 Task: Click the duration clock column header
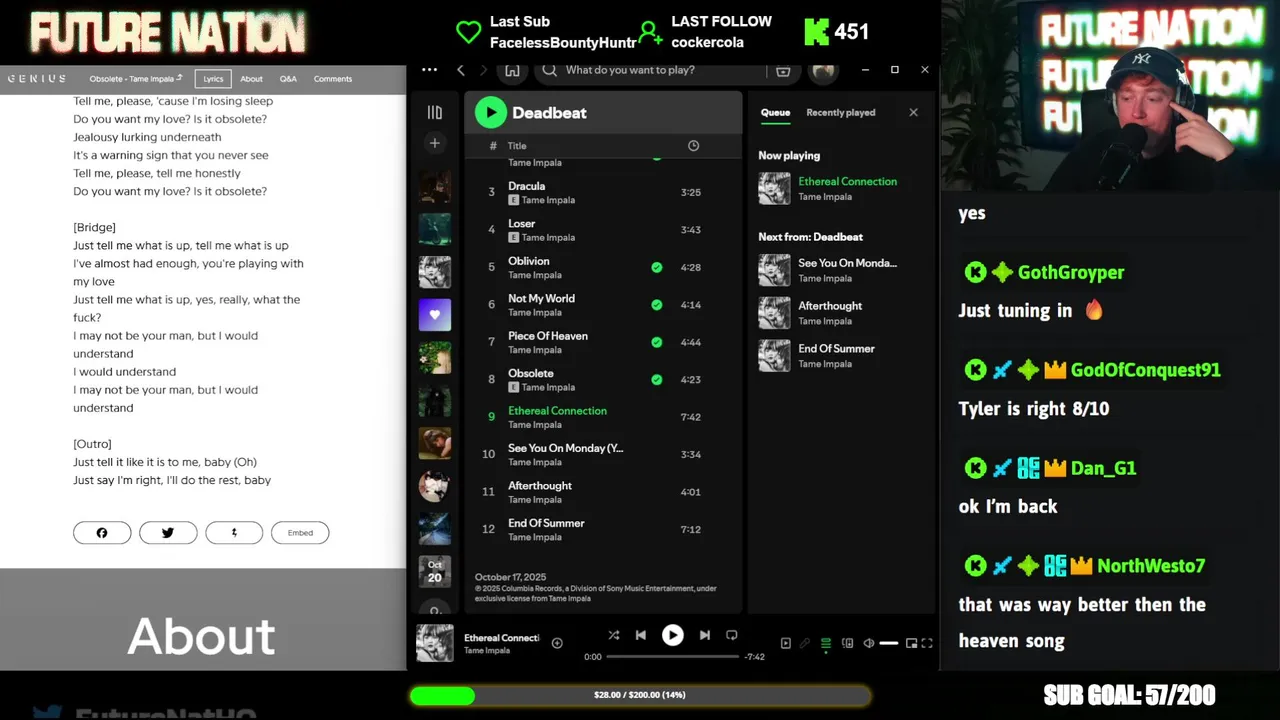click(x=693, y=146)
